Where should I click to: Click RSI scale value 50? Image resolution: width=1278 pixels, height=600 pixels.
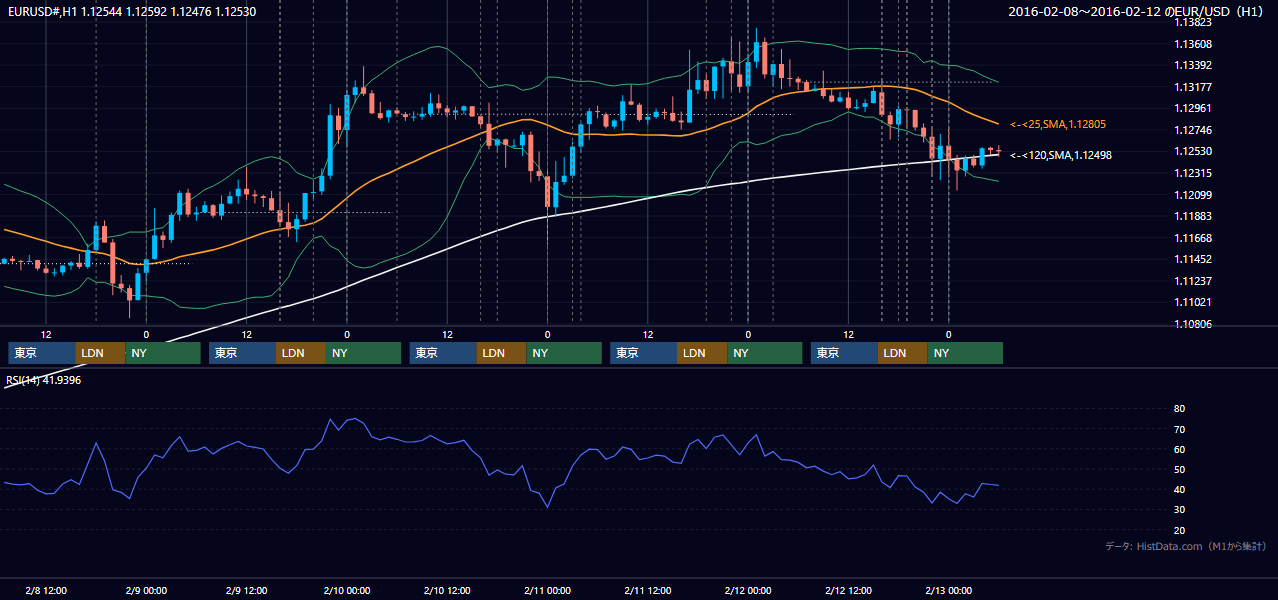point(1179,469)
